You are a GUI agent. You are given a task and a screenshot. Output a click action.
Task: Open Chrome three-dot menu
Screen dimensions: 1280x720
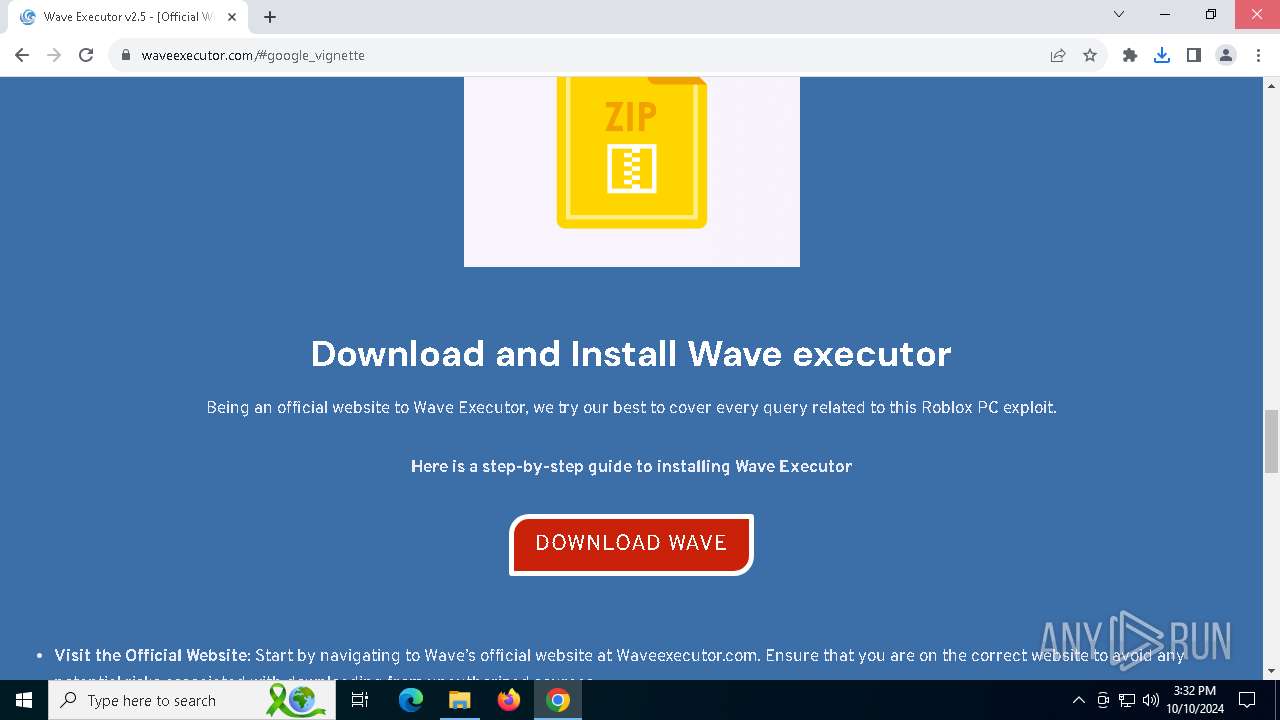[1258, 55]
